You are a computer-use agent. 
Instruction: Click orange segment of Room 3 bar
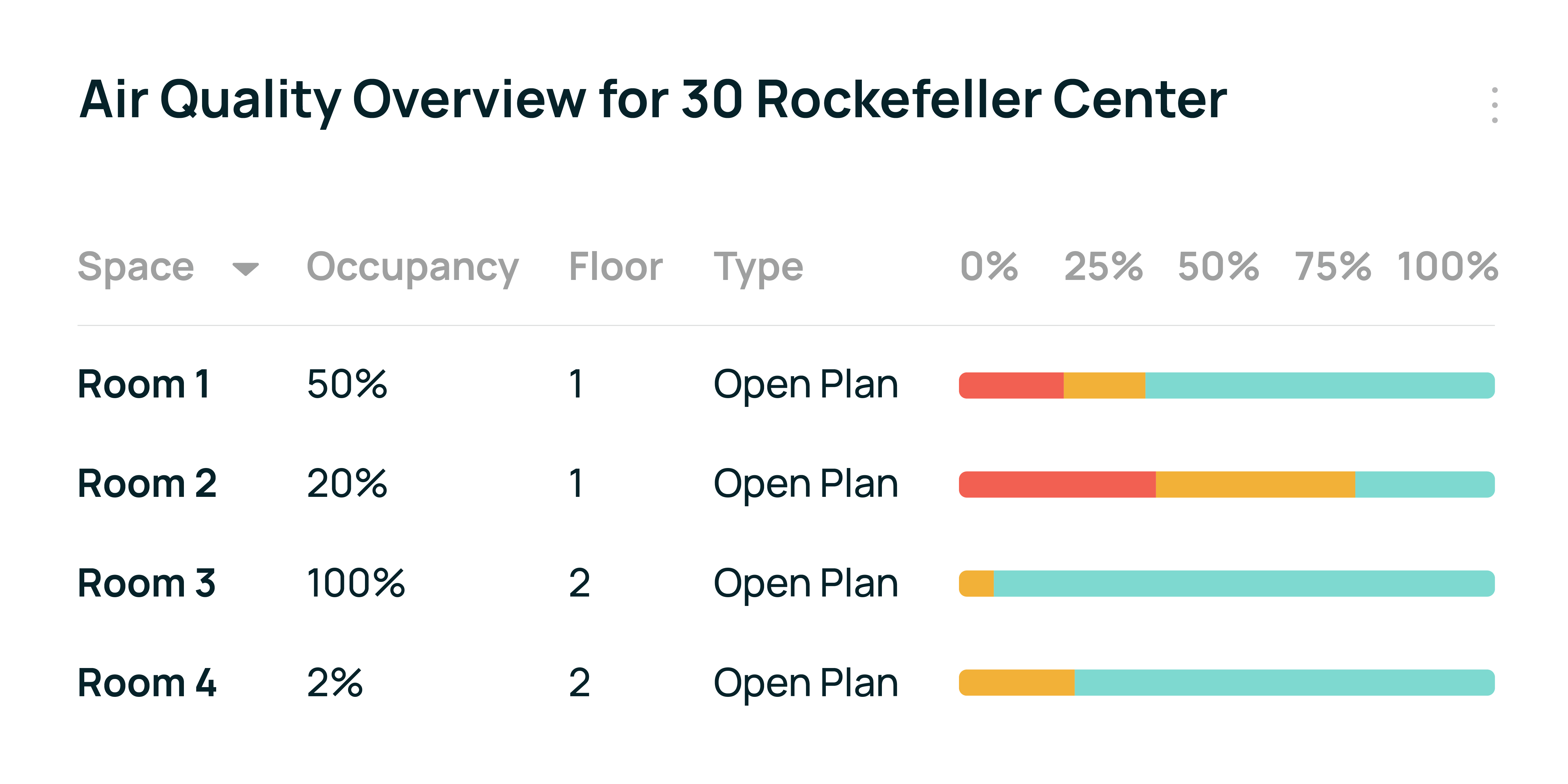(x=976, y=584)
